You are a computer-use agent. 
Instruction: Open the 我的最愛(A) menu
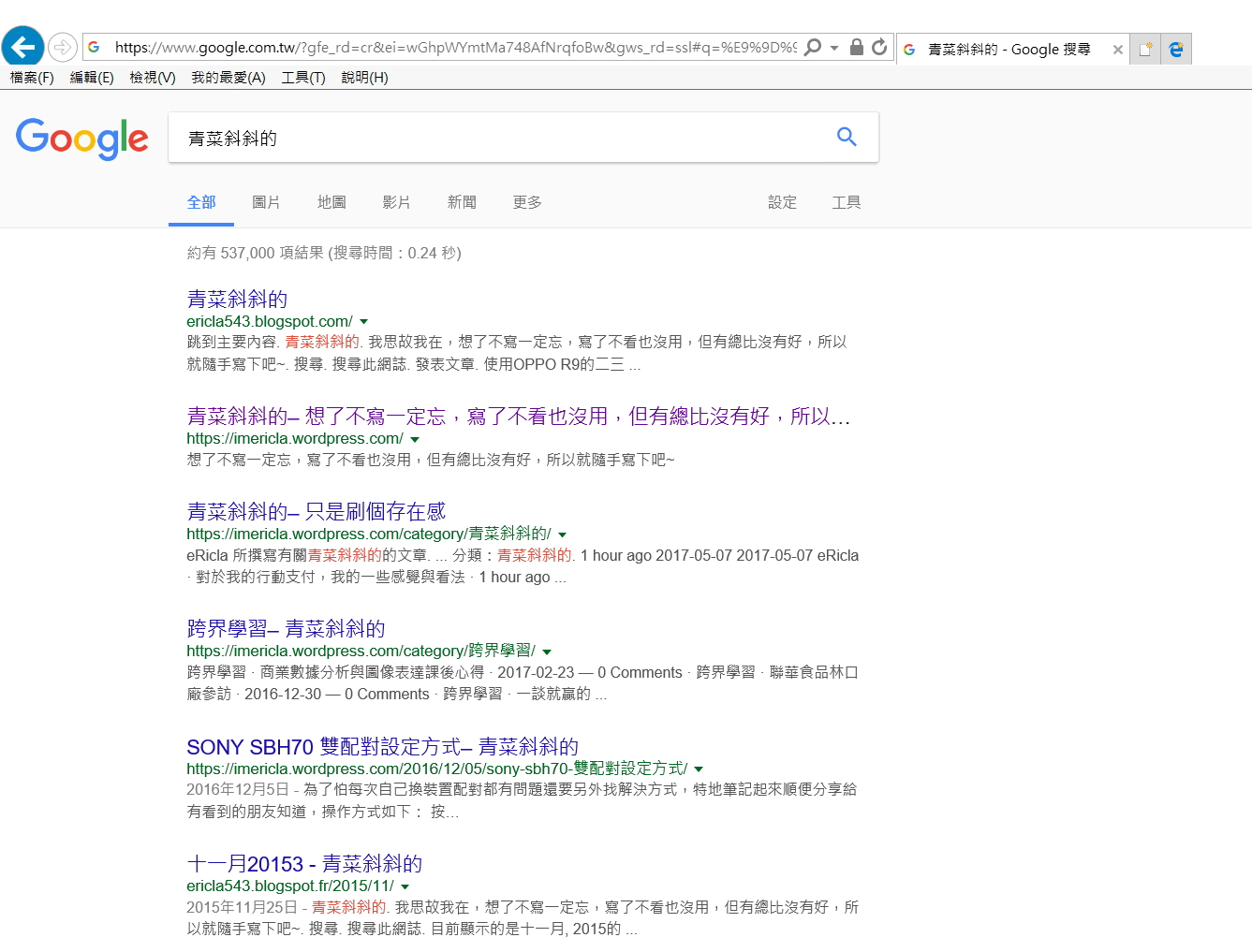(x=228, y=78)
